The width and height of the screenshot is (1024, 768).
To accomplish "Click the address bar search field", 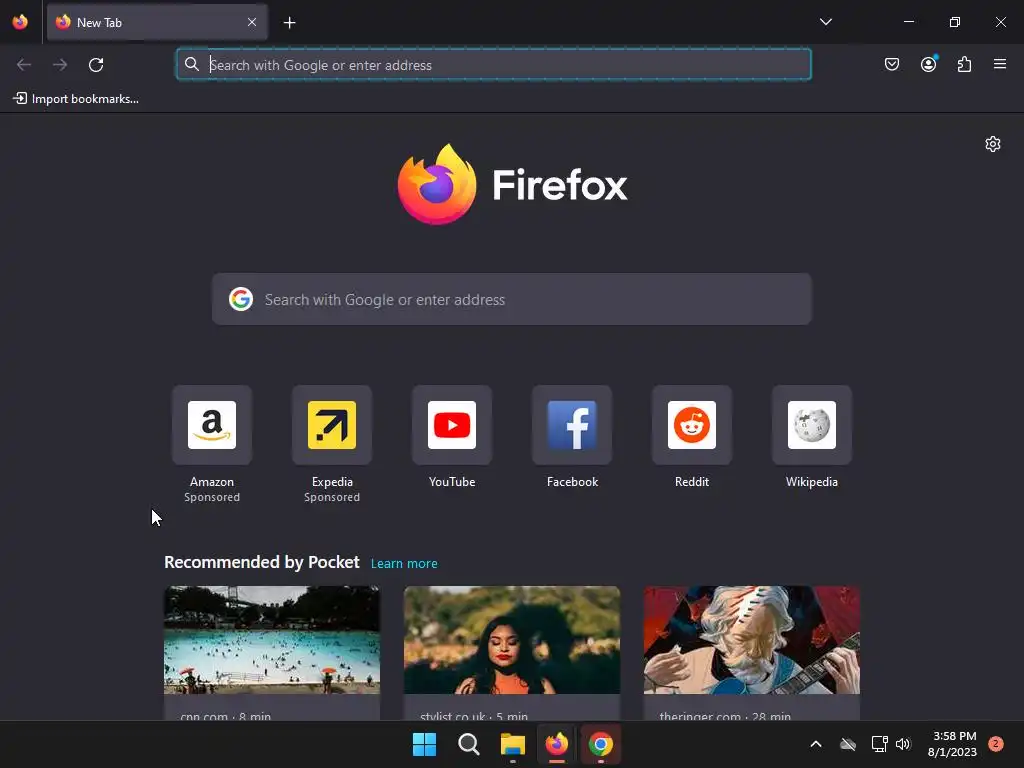I will tap(494, 65).
